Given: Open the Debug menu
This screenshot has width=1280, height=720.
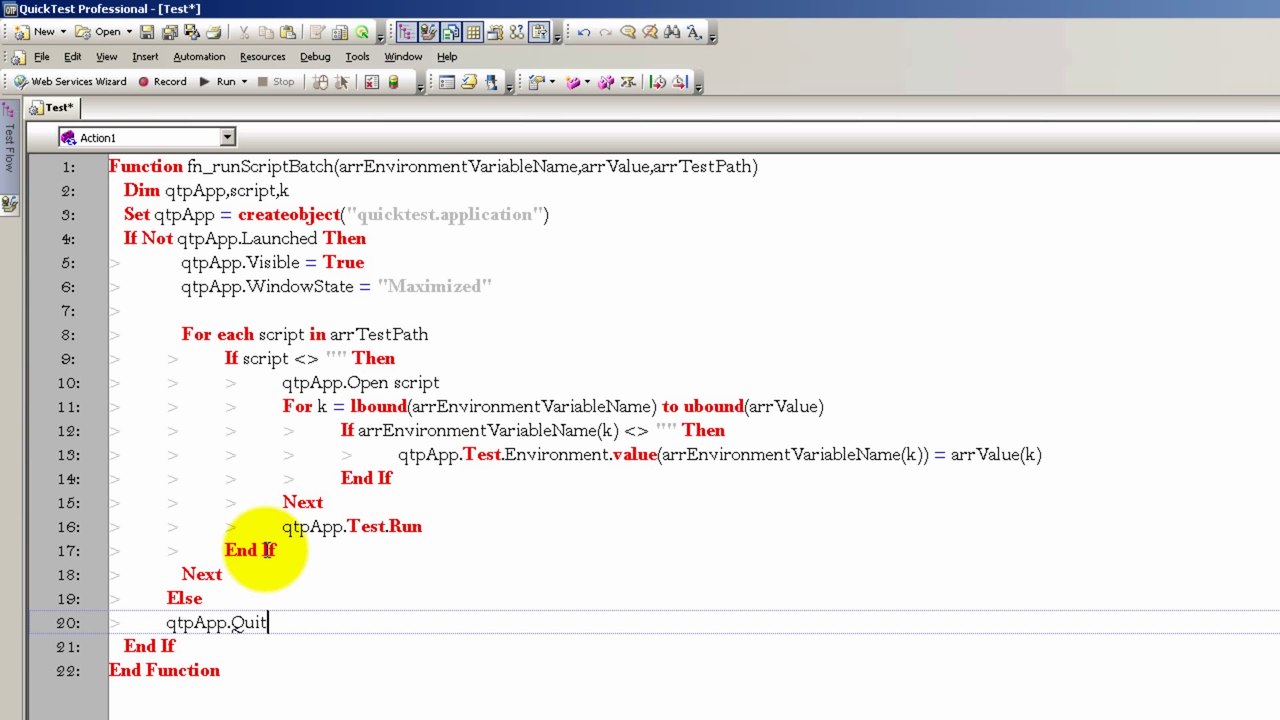Looking at the screenshot, I should (315, 57).
